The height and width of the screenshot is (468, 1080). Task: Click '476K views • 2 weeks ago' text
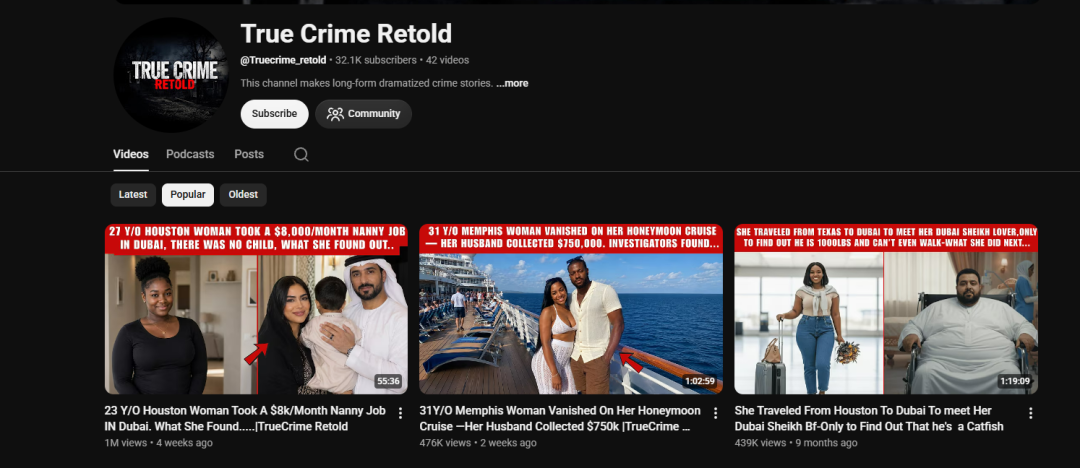coord(478,442)
